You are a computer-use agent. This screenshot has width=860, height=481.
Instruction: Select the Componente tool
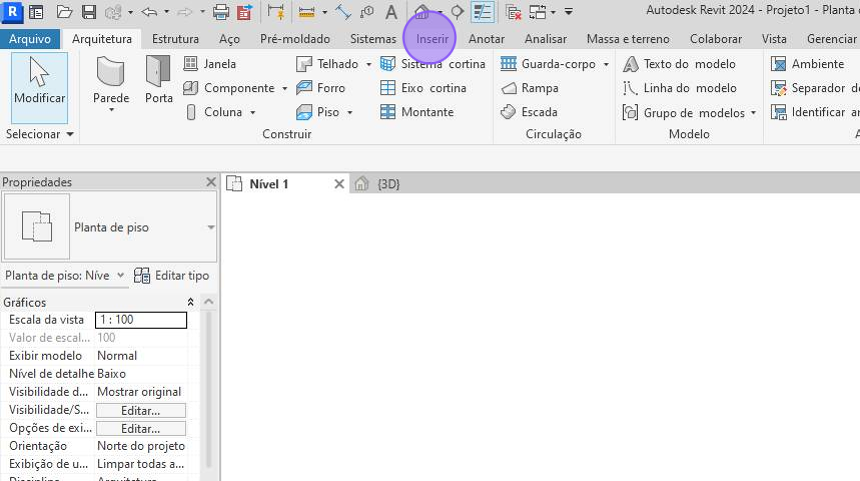[x=229, y=88]
